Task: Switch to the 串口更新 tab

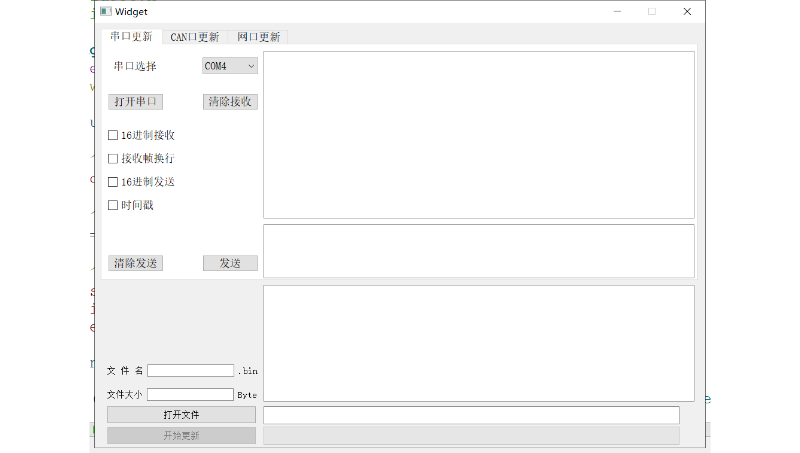Action: 131,37
